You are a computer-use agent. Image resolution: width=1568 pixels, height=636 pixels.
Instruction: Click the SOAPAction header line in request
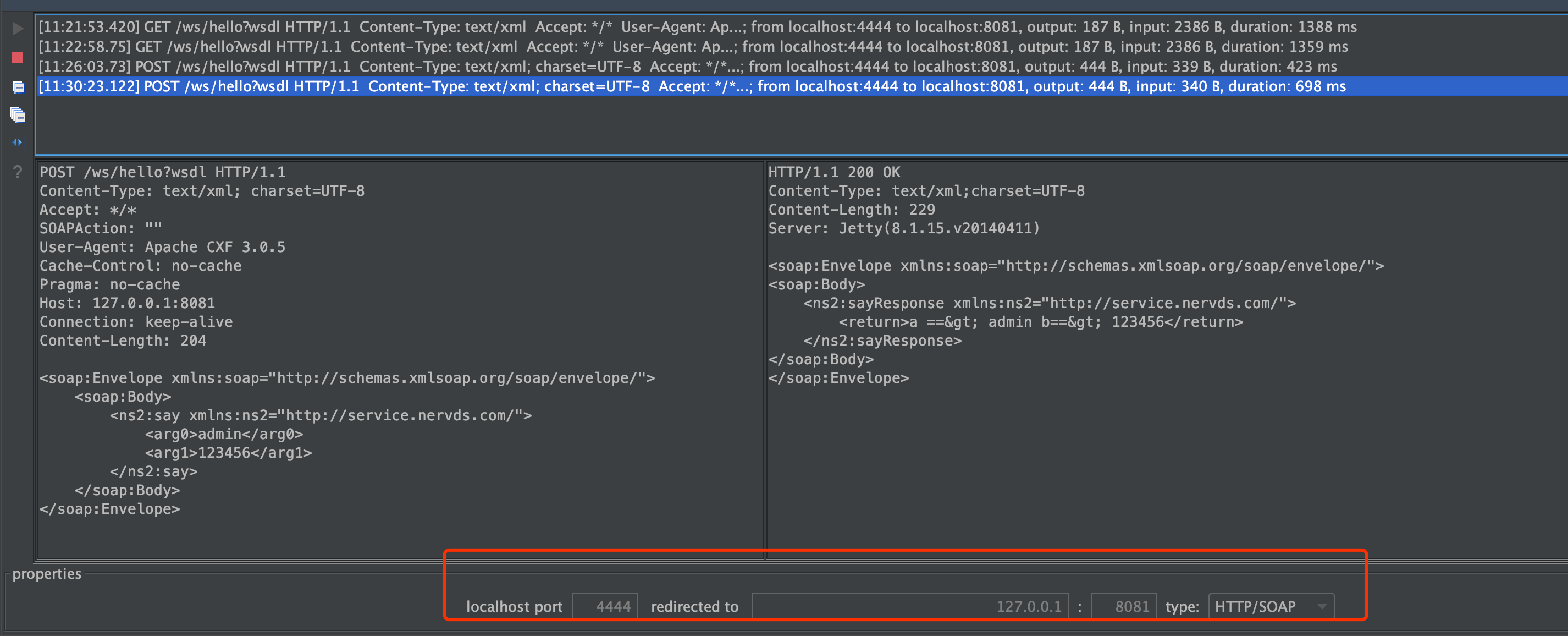point(101,228)
